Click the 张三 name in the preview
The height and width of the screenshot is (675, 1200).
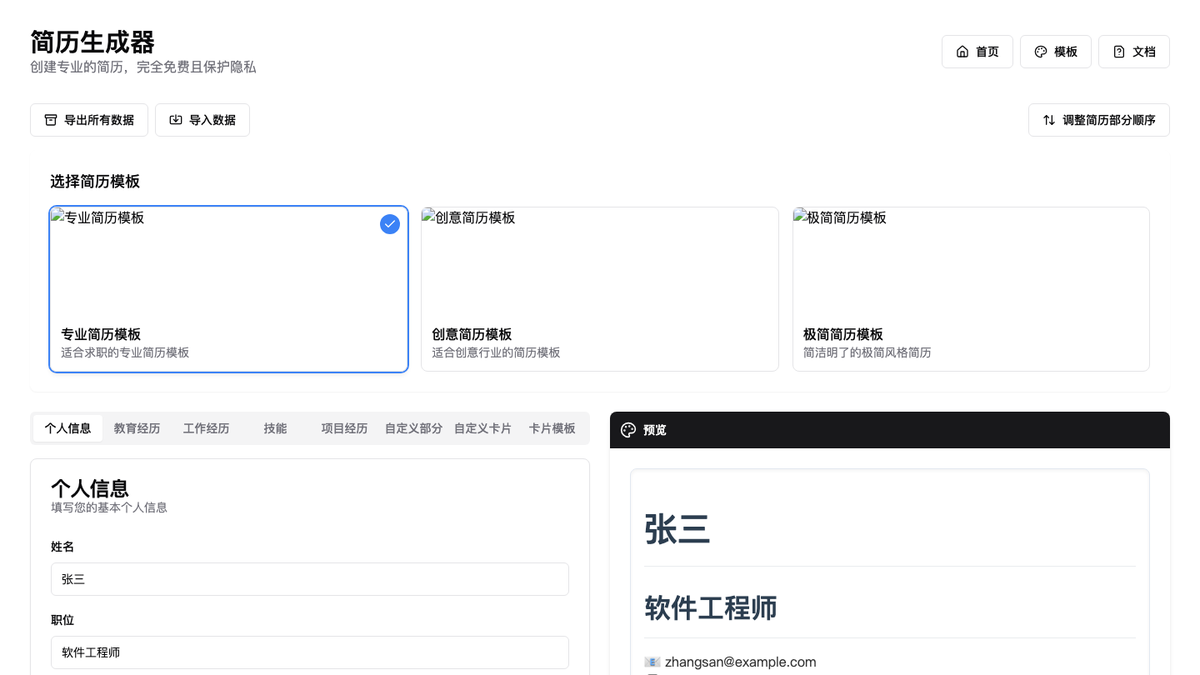pos(677,529)
